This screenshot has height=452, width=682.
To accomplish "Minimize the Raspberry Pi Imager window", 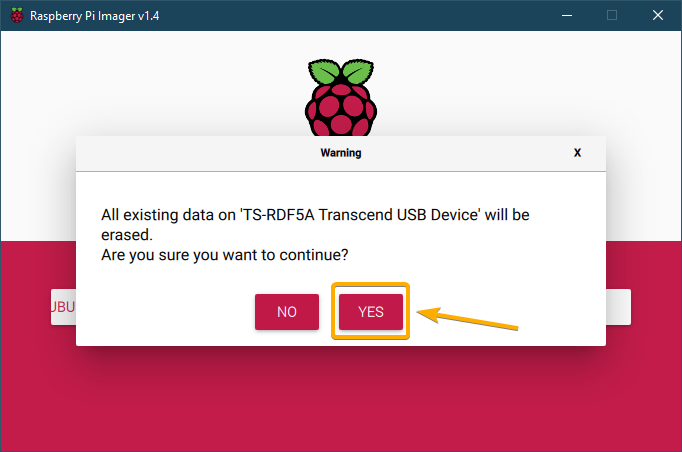I will 567,15.
